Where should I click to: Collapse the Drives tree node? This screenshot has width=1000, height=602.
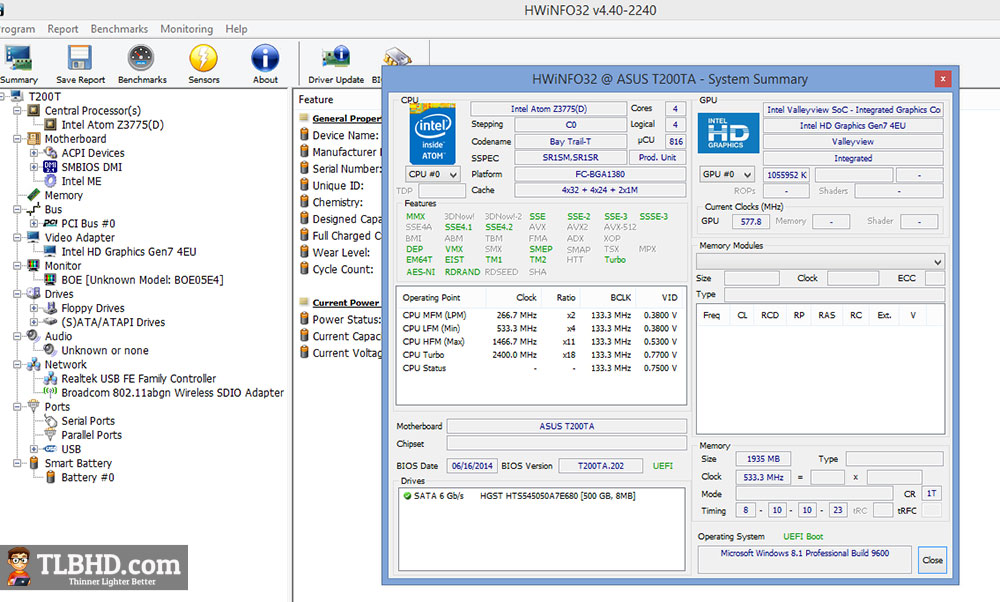pos(17,294)
